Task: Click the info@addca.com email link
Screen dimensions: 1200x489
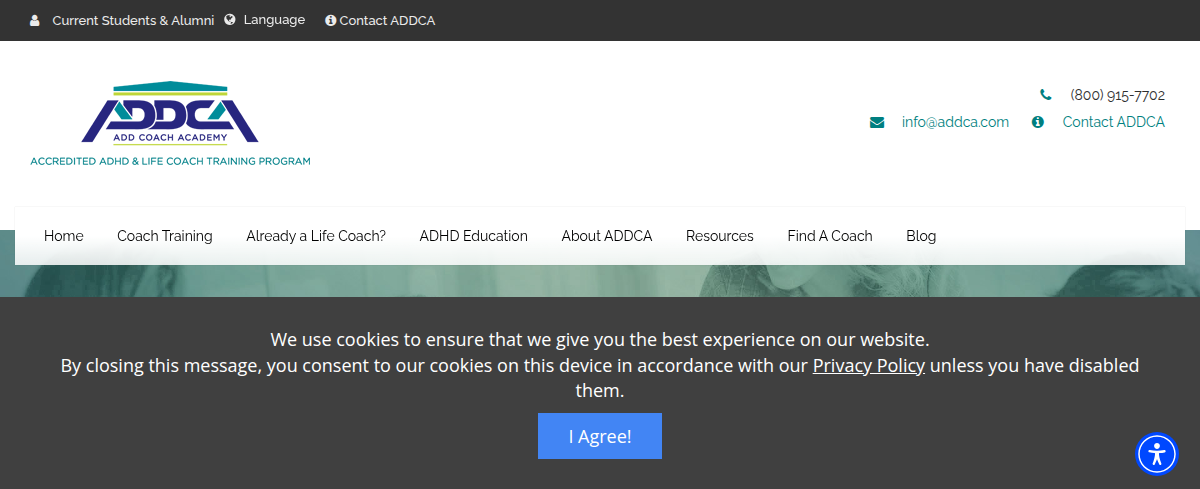Action: click(955, 122)
